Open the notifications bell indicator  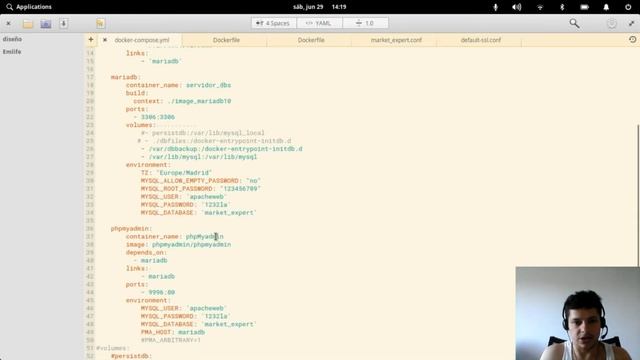[606, 7]
